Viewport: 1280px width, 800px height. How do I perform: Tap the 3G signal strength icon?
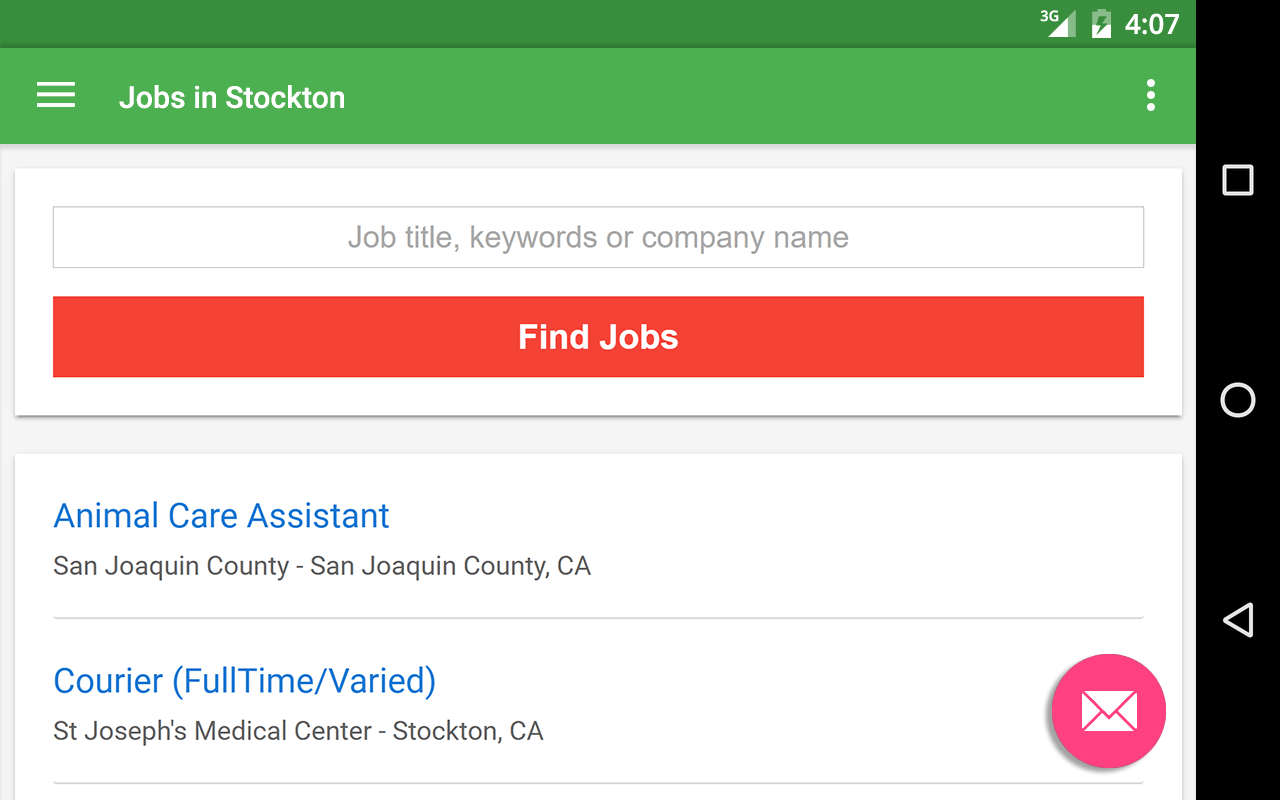1059,22
